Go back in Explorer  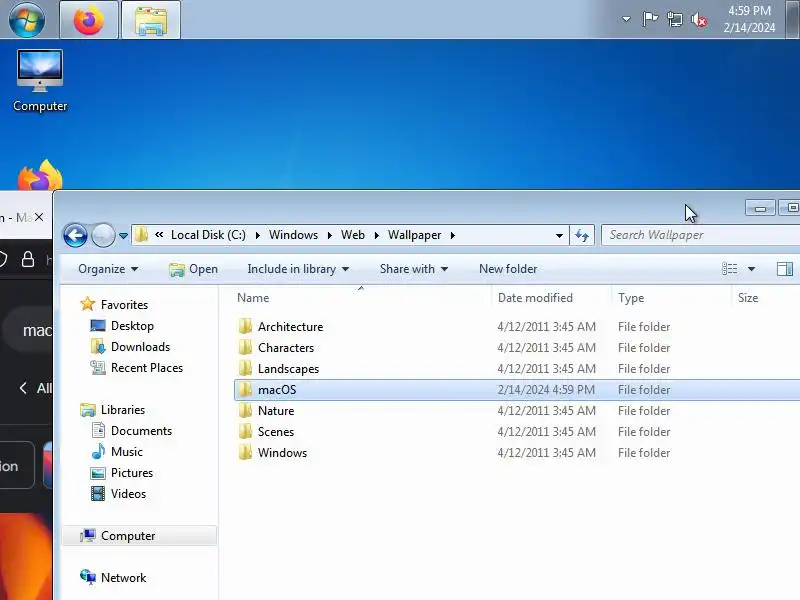76,236
